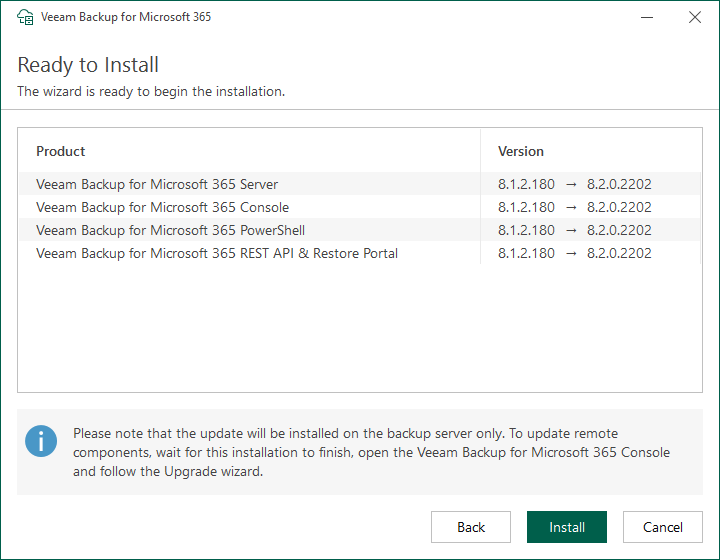
Task: Select the Microsoft 365 Console row
Action: [x=162, y=207]
